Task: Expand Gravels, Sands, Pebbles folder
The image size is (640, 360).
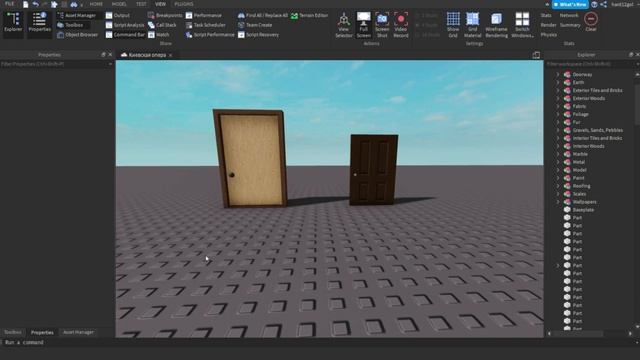Action: [558, 130]
